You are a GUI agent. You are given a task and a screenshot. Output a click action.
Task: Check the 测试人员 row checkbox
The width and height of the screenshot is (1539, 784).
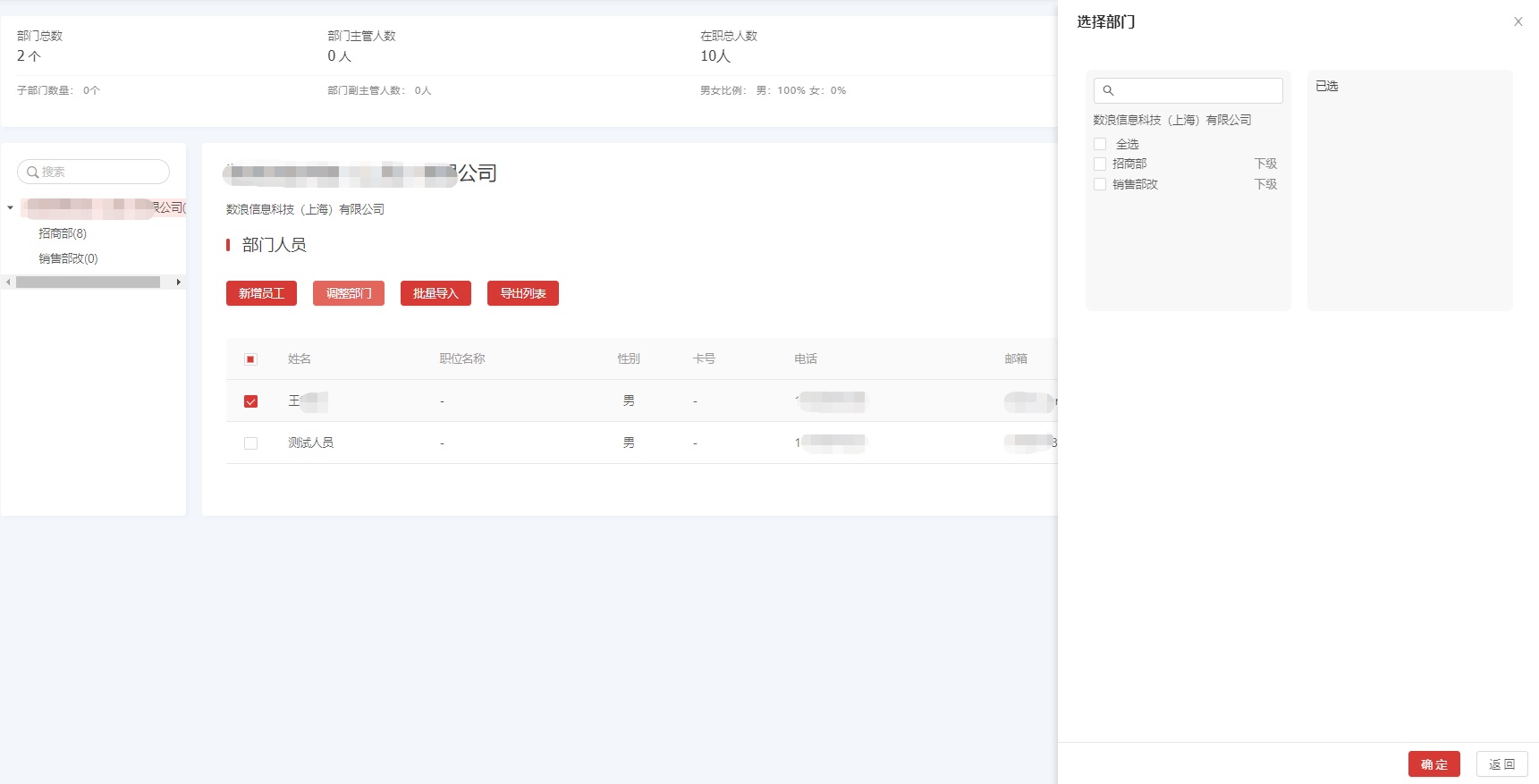250,443
